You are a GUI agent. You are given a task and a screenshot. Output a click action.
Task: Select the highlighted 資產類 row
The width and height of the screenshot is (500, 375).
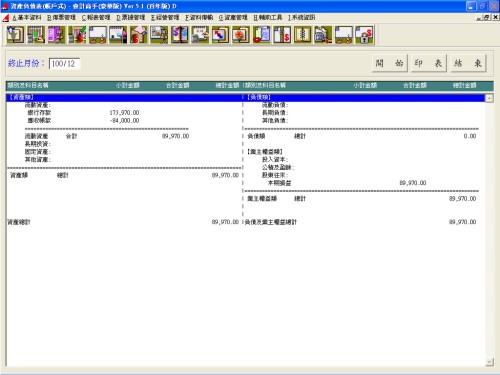(245, 97)
